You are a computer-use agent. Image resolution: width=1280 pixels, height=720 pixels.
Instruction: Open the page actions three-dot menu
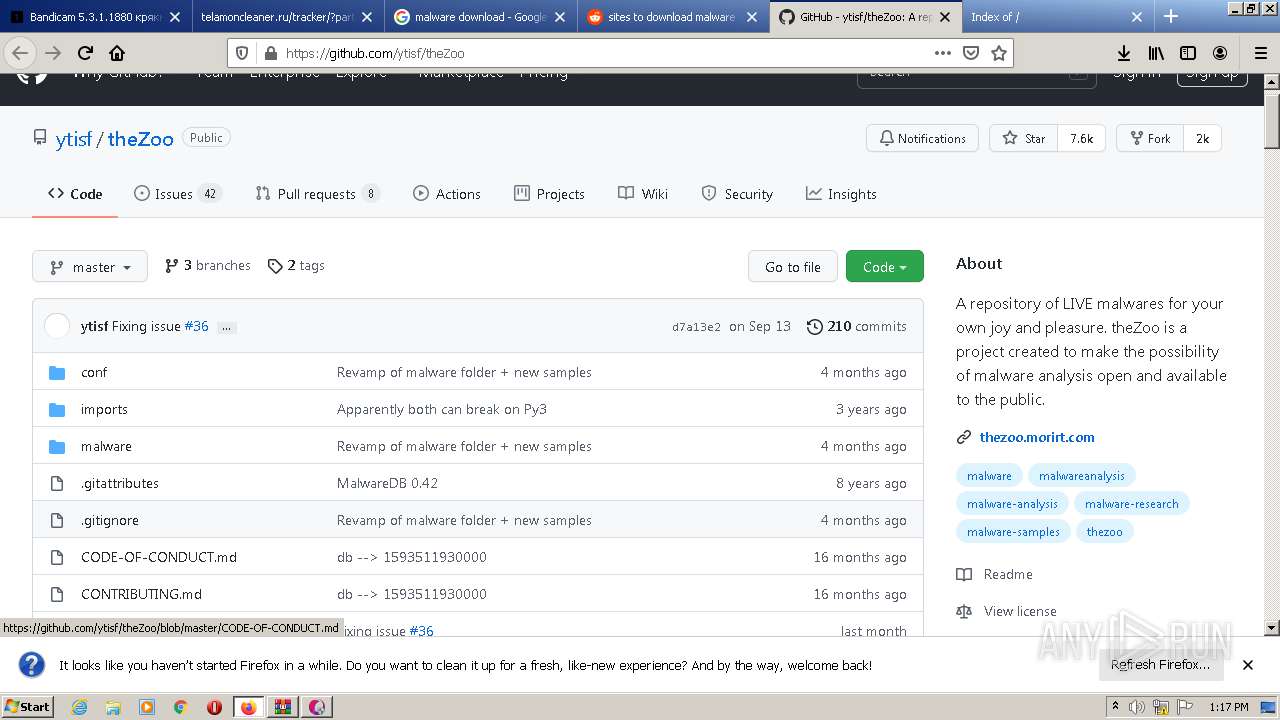(x=943, y=53)
